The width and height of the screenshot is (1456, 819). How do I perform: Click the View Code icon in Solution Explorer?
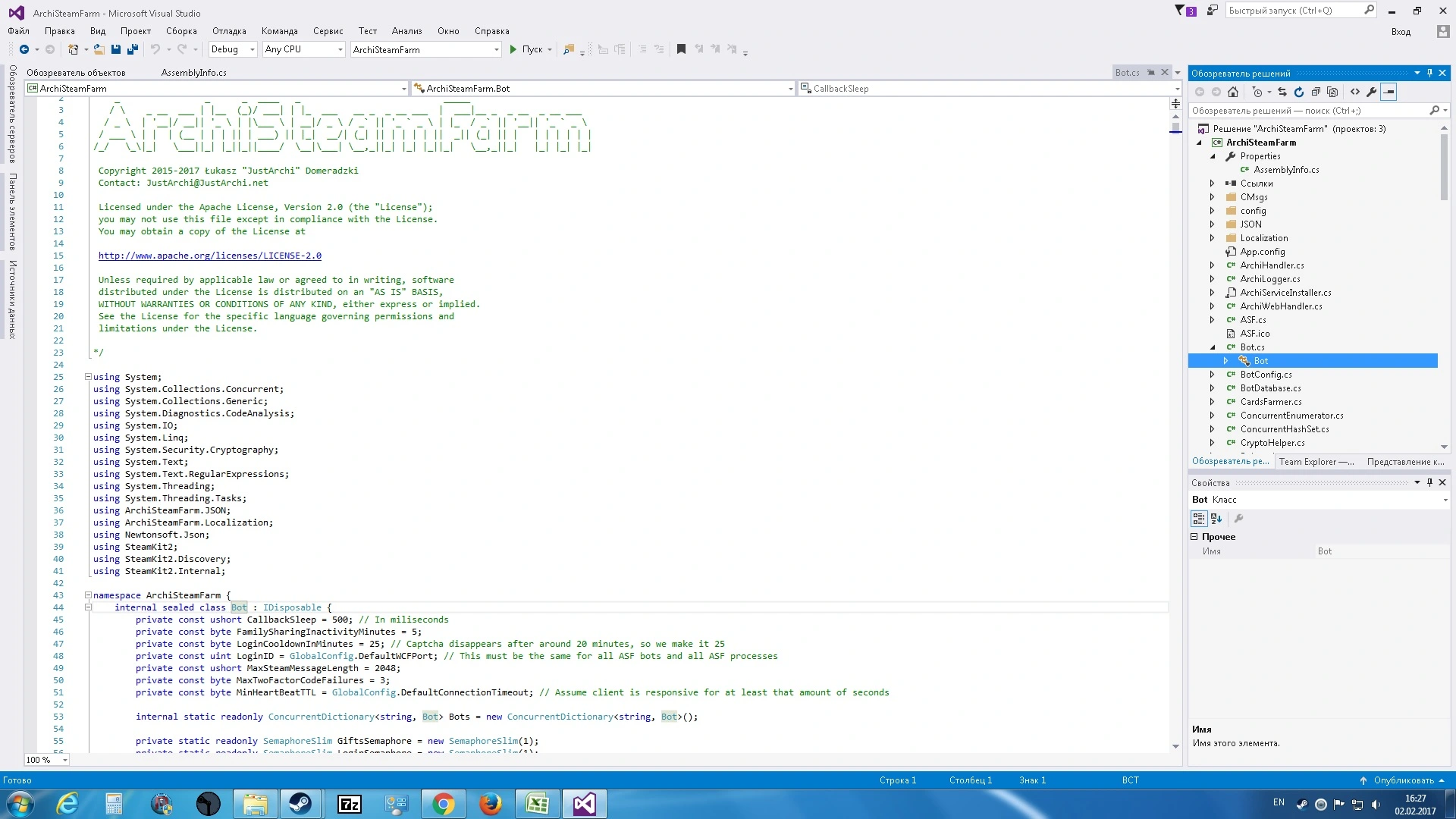[1355, 92]
